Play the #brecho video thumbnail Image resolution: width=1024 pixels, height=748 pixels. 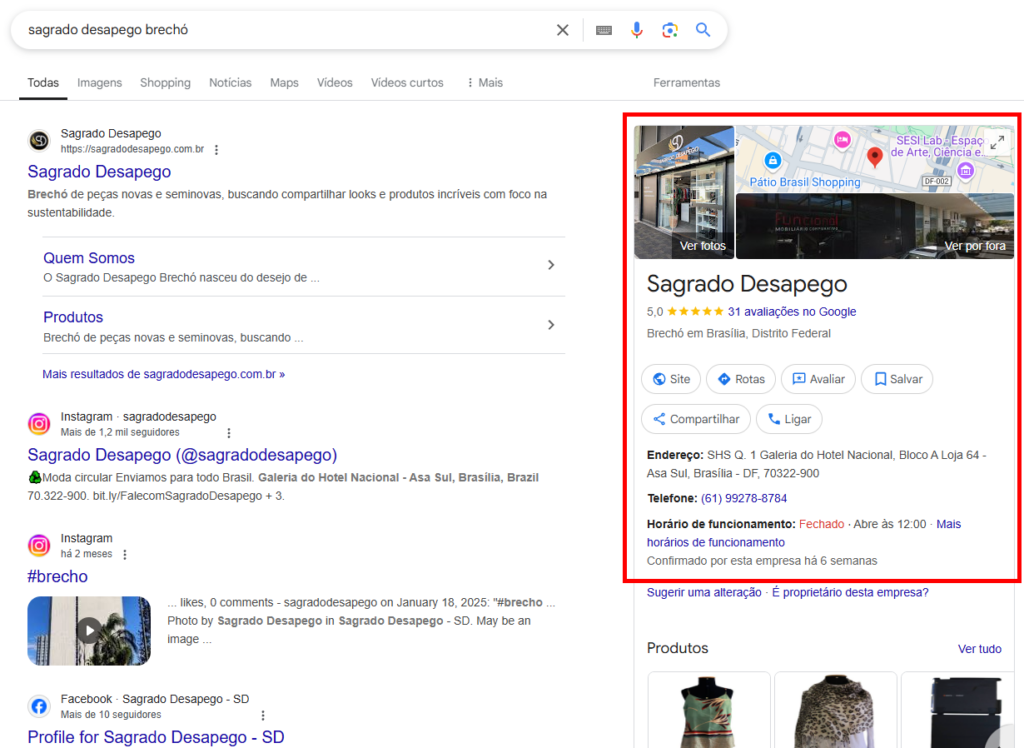click(x=89, y=630)
